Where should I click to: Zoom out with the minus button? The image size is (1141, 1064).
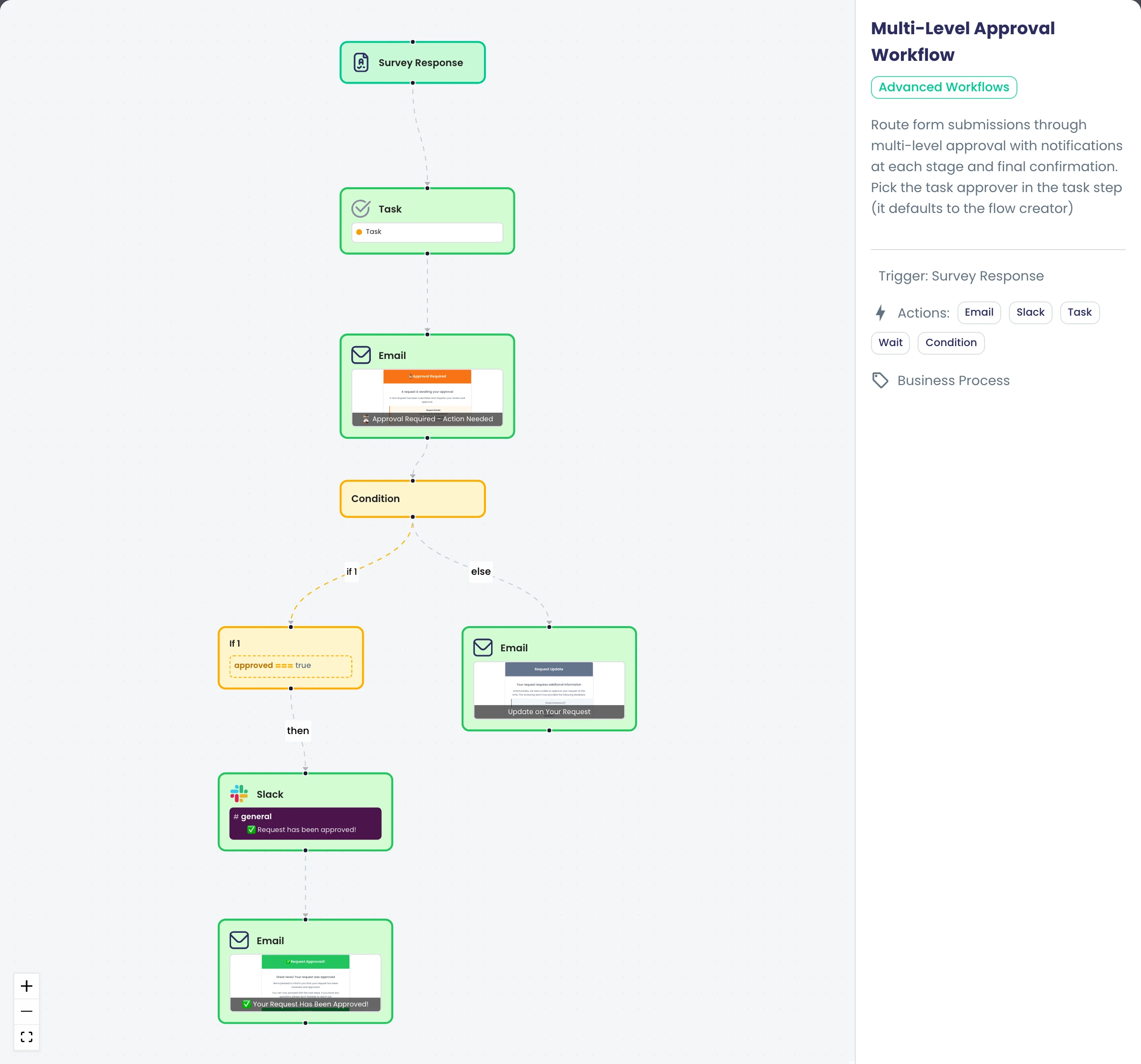pyautogui.click(x=27, y=1011)
